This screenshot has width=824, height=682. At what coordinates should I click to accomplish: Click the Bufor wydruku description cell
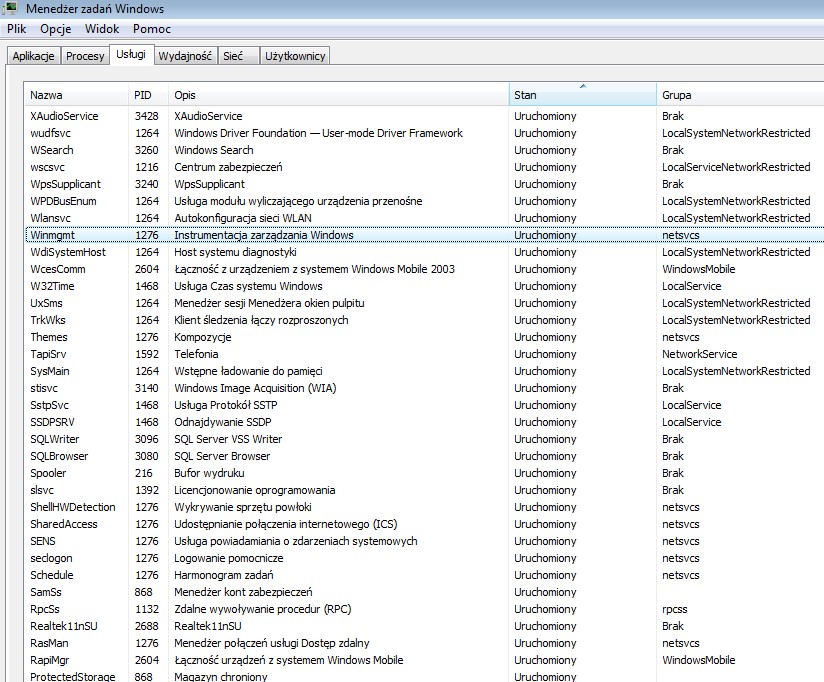pos(209,473)
